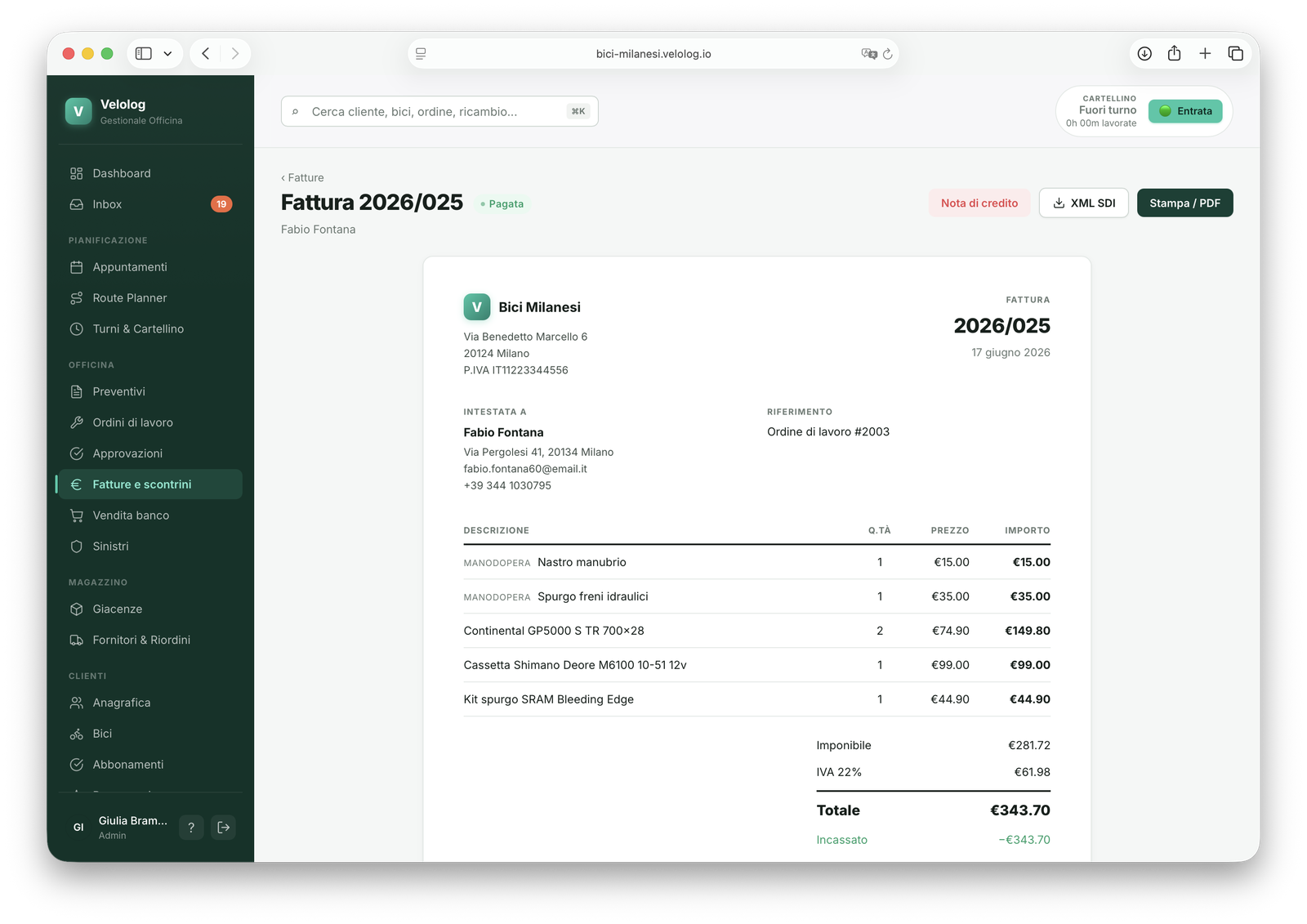Click the Nota di credito button

(x=979, y=203)
